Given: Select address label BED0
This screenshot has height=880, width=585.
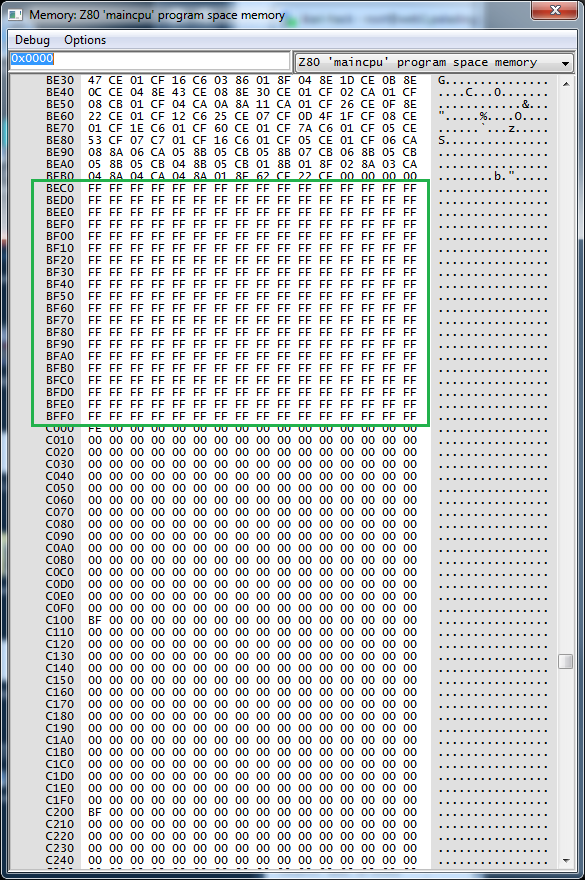Looking at the screenshot, I should [60, 200].
